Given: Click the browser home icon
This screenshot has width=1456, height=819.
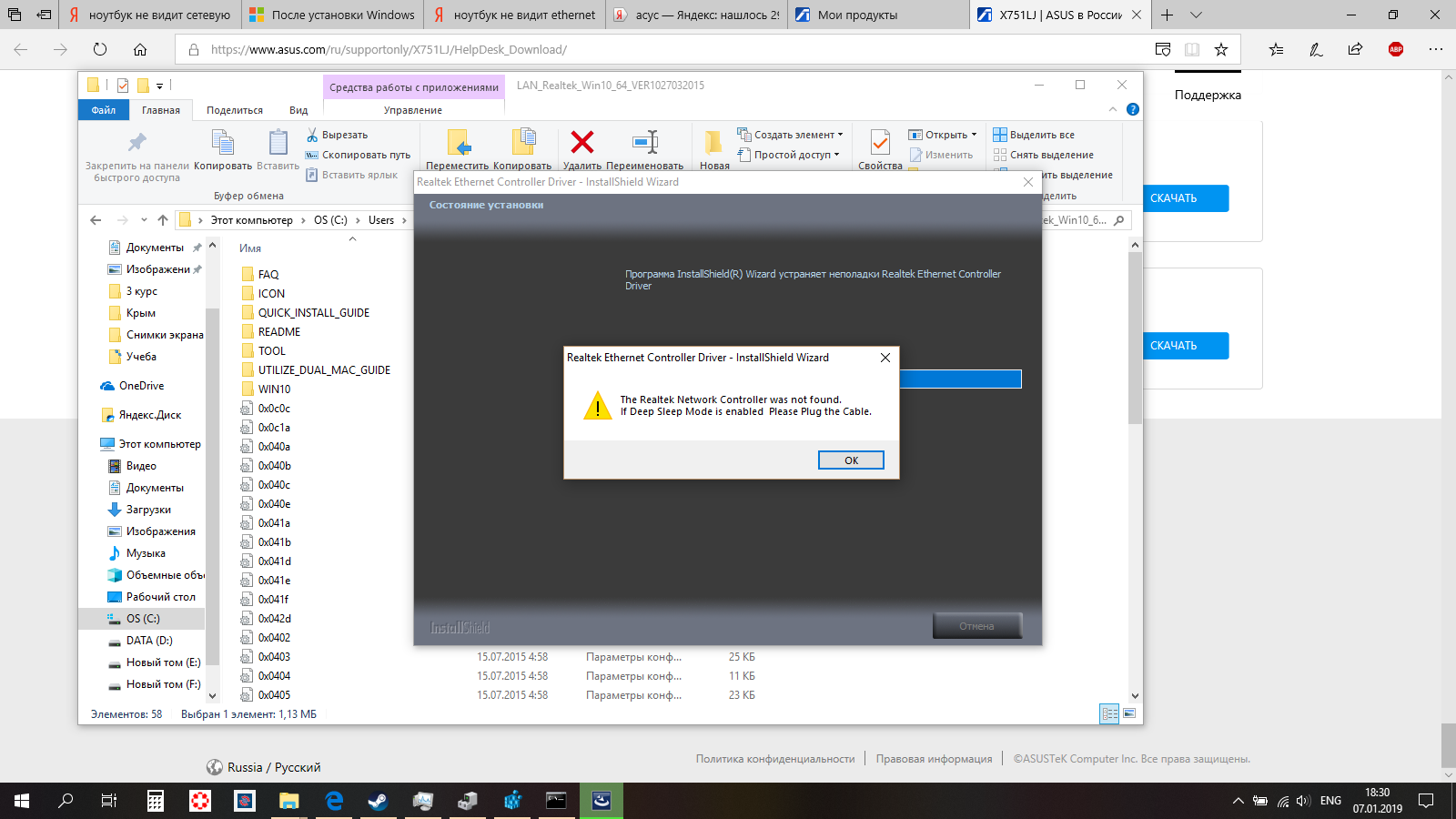Looking at the screenshot, I should pyautogui.click(x=140, y=49).
